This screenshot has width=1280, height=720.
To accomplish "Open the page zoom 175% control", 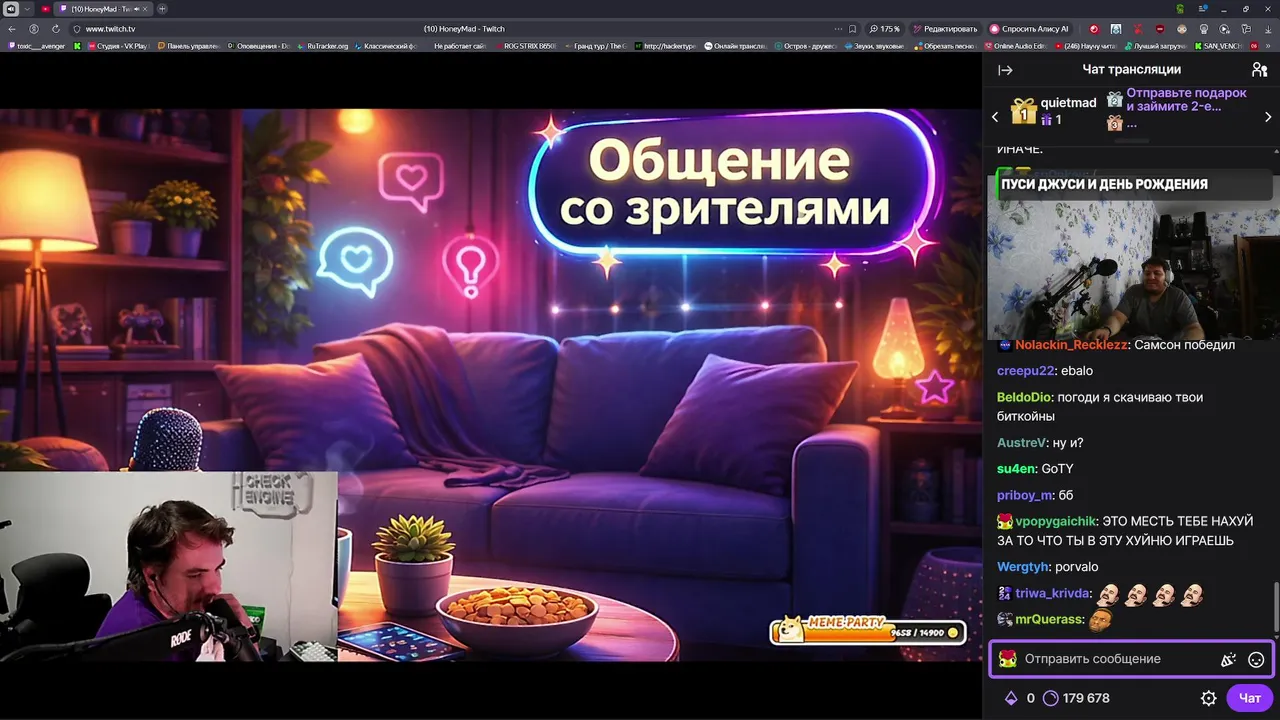I will 885,29.
